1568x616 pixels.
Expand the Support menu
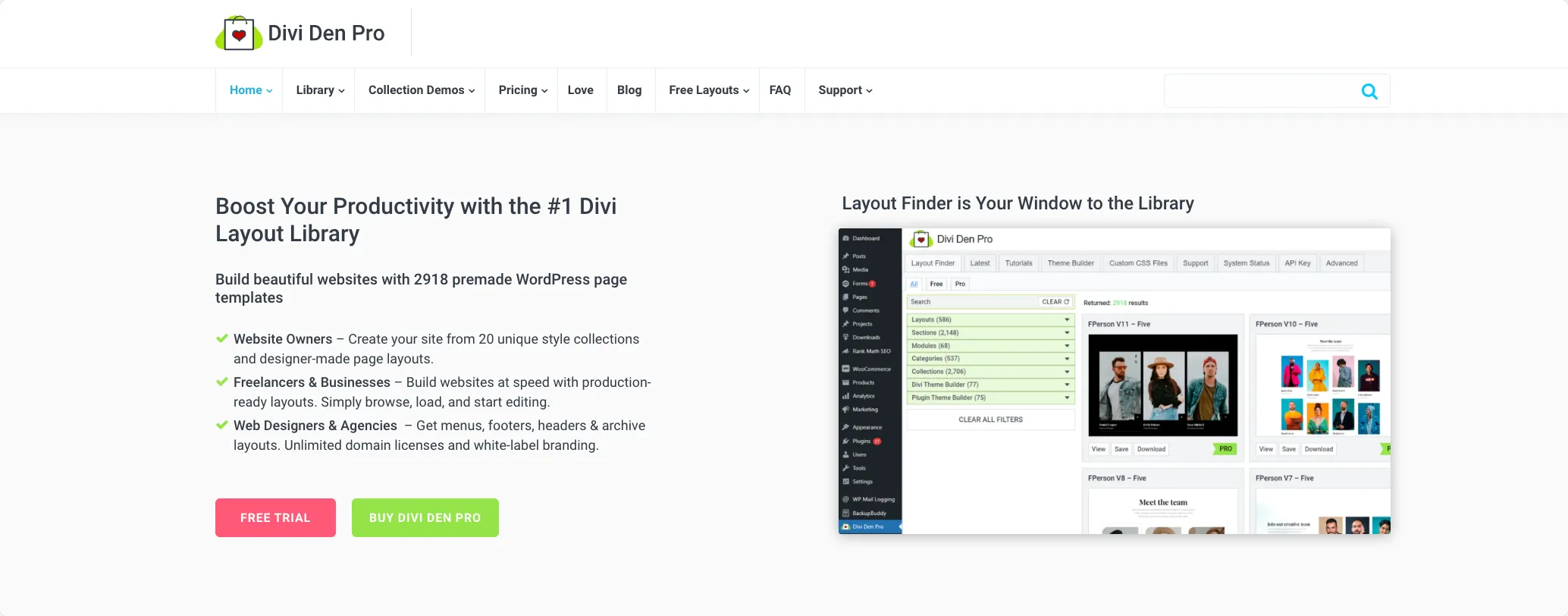[x=845, y=90]
